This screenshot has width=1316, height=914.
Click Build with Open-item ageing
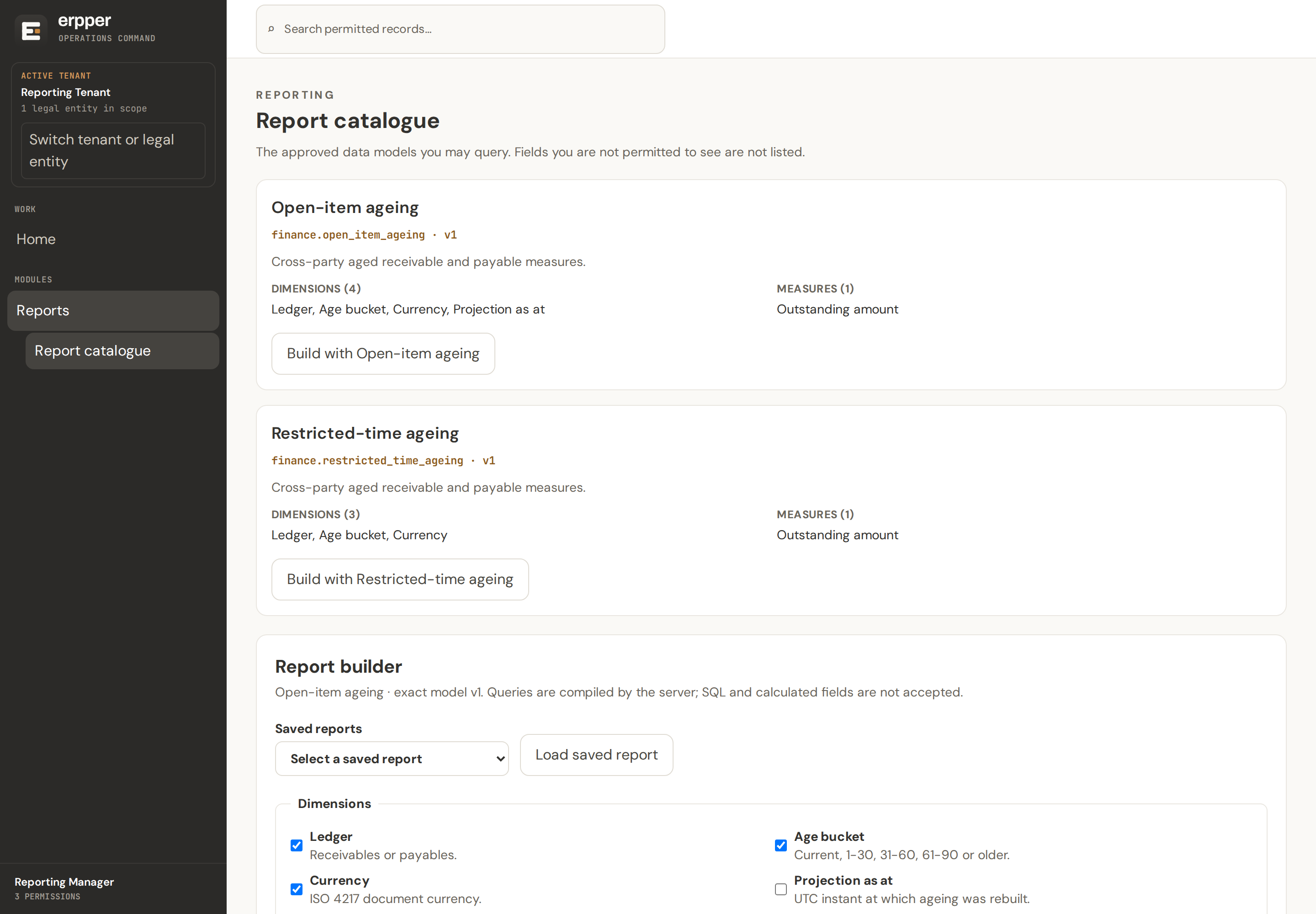tap(383, 354)
